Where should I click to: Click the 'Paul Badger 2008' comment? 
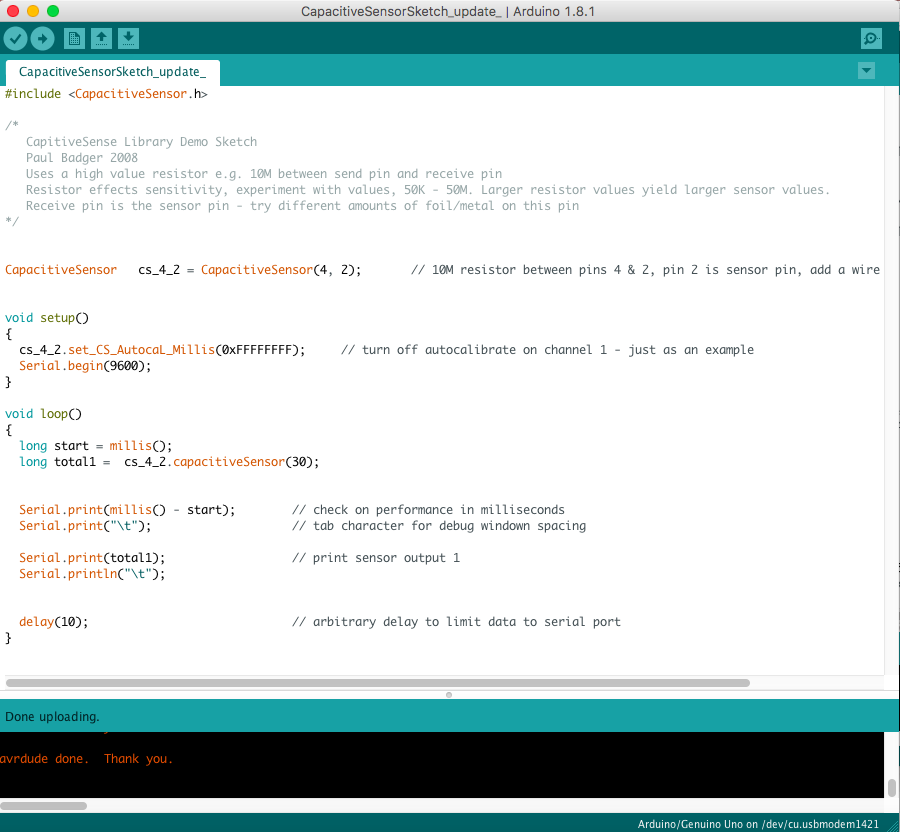coord(82,158)
